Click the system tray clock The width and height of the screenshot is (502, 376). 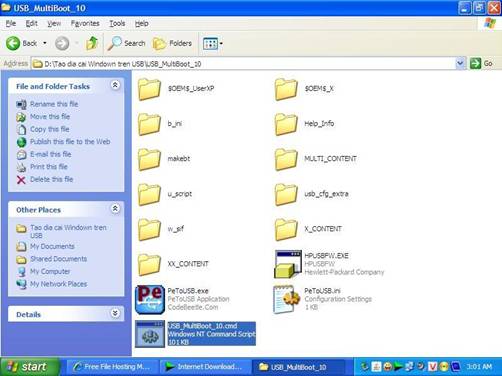pos(479,367)
